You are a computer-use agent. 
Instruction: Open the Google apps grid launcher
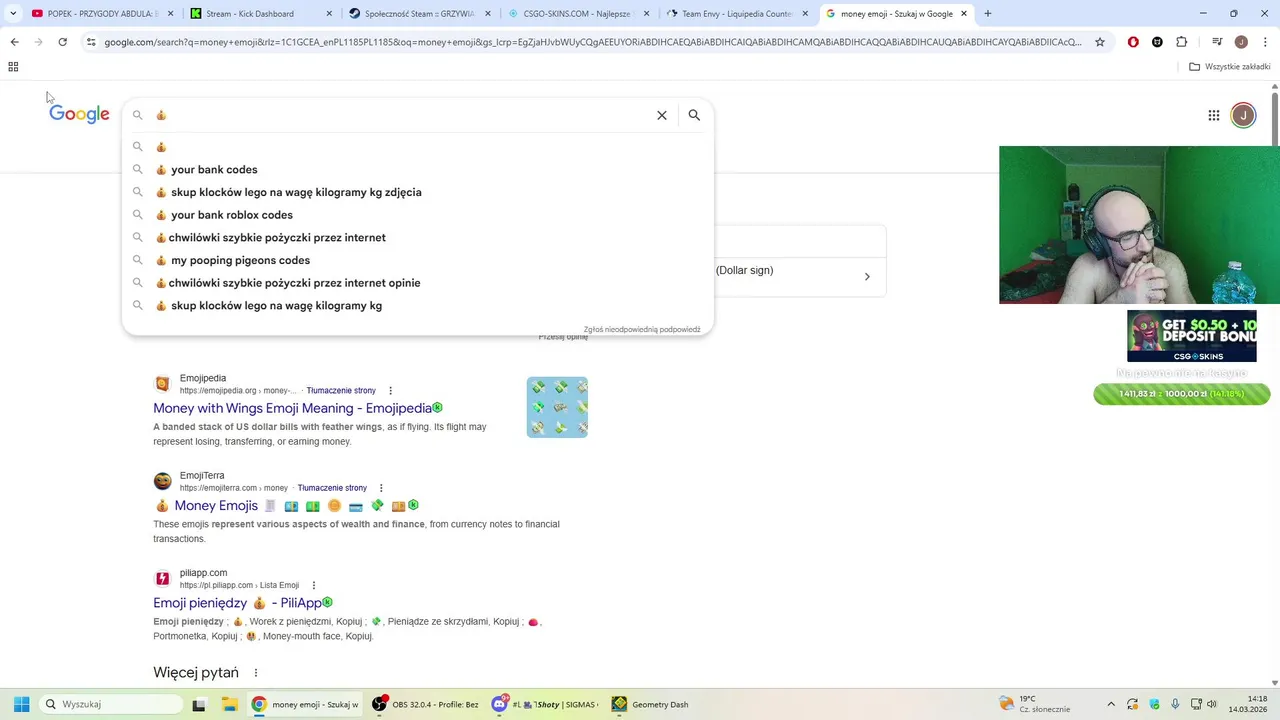(1213, 115)
